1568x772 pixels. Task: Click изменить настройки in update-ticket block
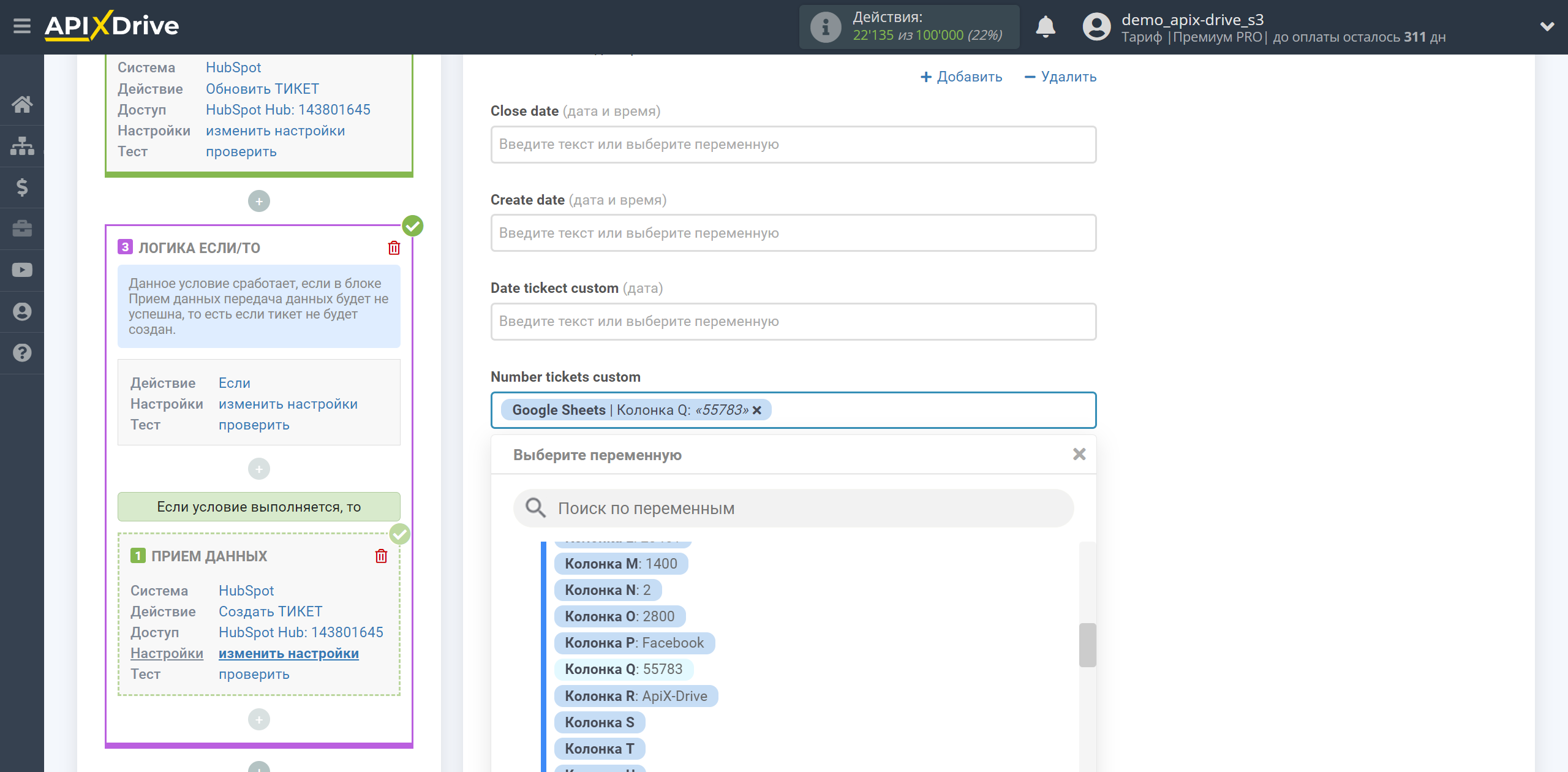point(275,131)
